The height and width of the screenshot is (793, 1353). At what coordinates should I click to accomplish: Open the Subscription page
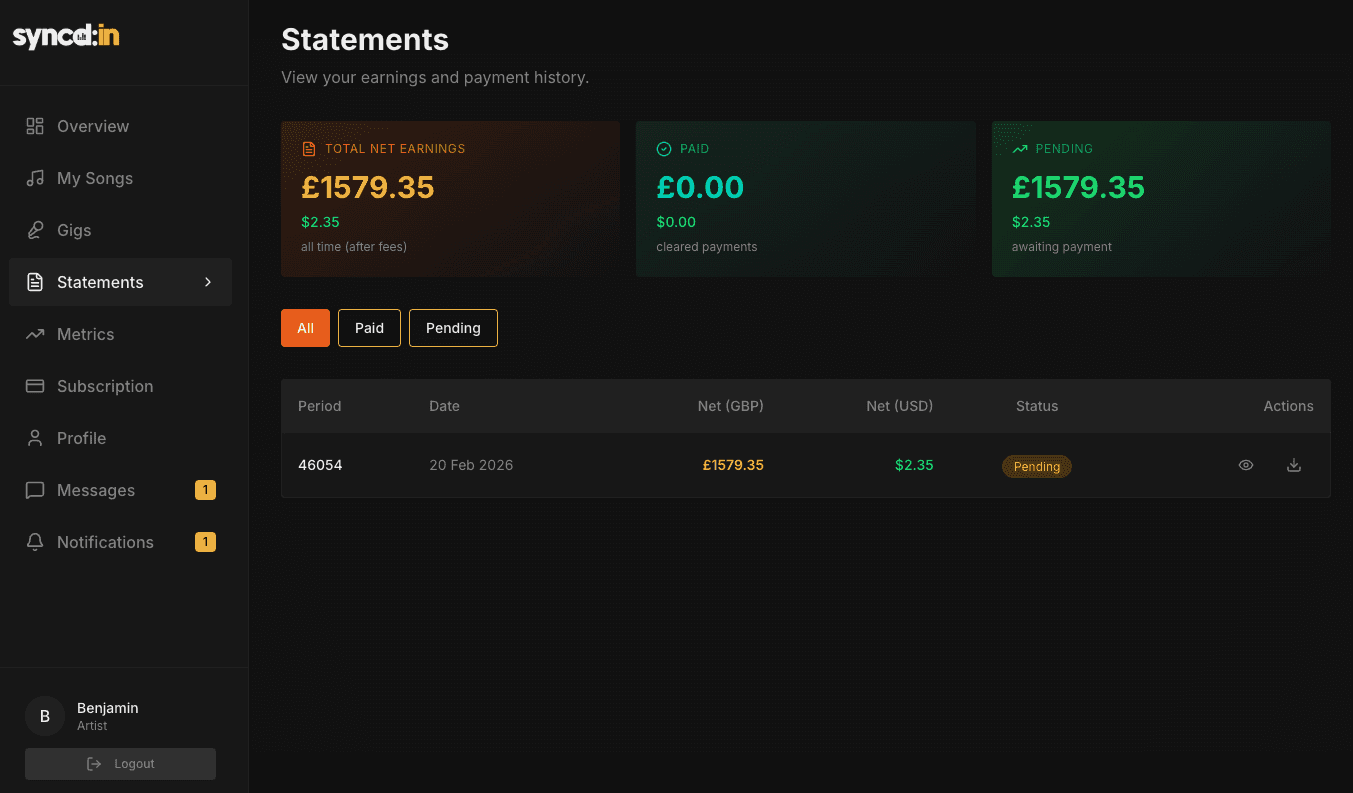click(x=120, y=386)
